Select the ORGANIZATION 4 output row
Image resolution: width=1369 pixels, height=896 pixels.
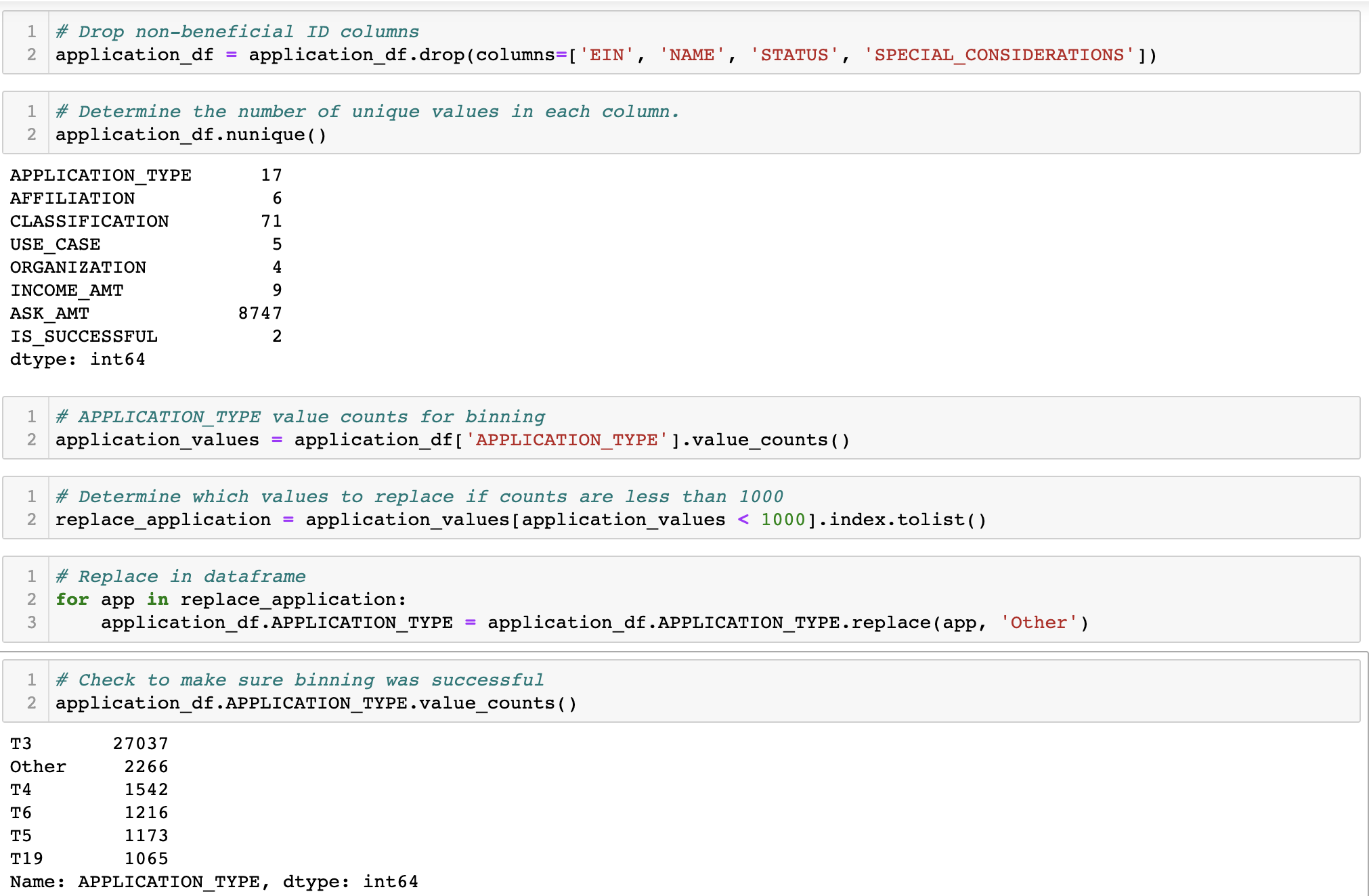point(146,267)
